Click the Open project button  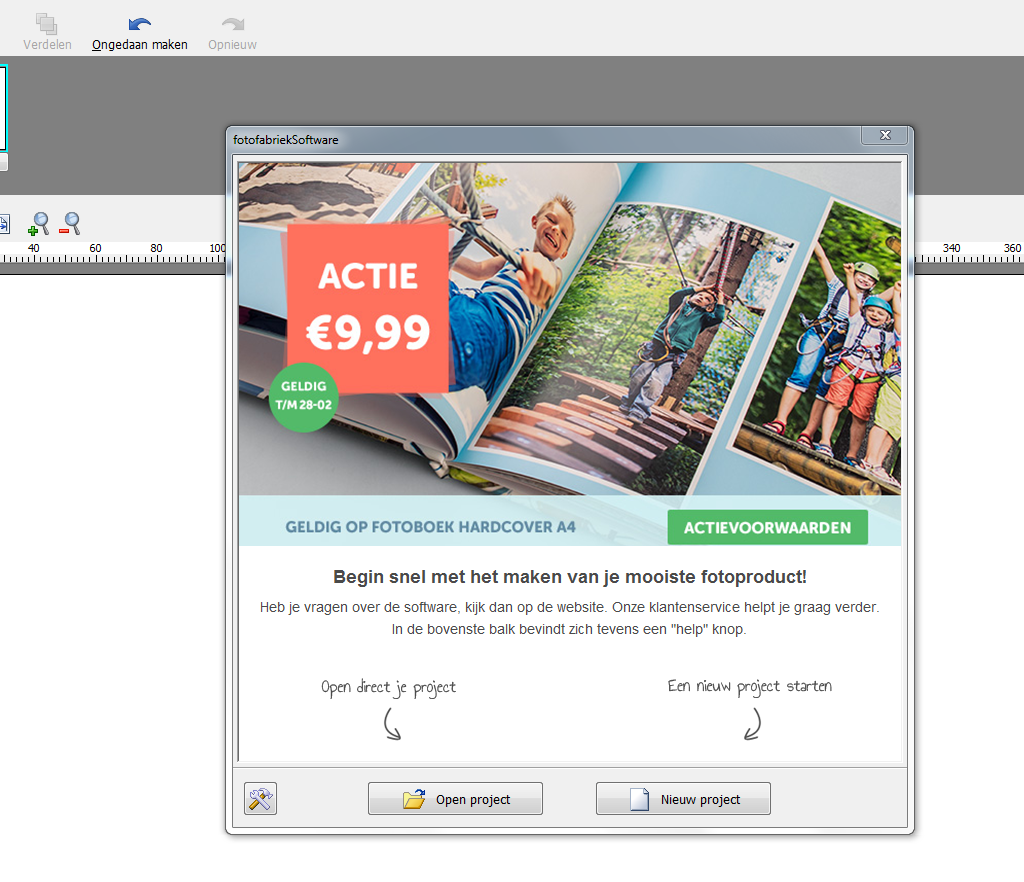click(455, 798)
